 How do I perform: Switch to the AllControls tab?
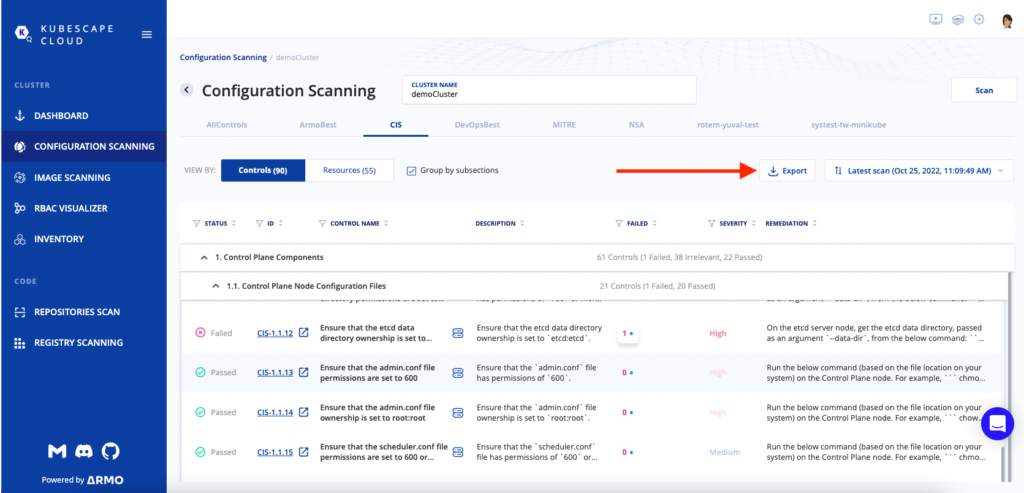(x=227, y=125)
